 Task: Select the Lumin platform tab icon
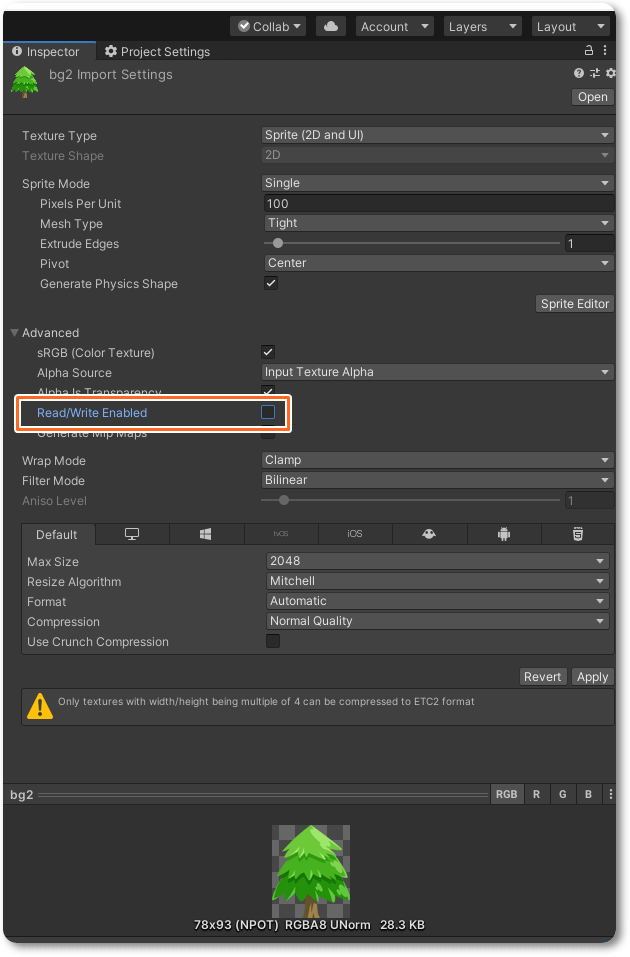429,534
